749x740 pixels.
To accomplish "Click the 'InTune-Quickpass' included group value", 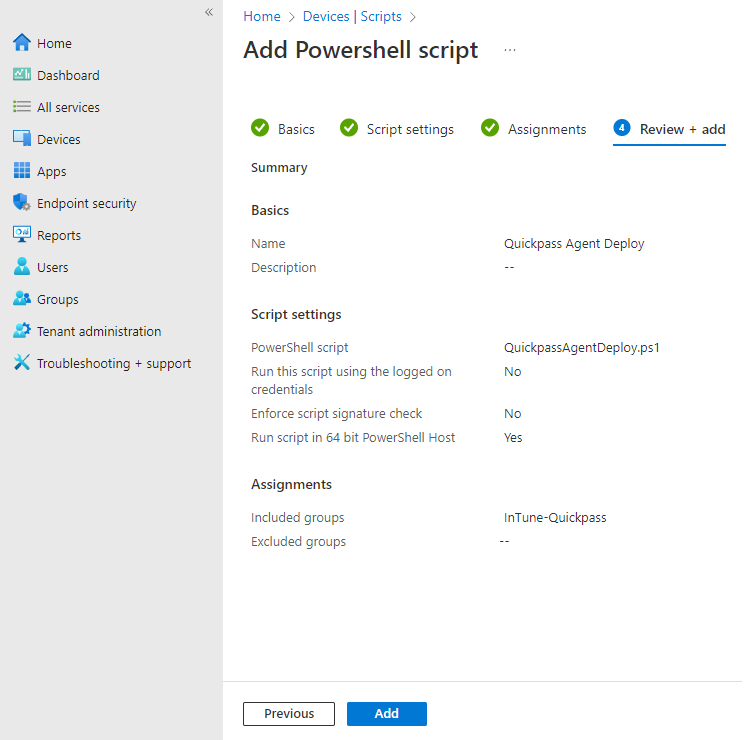I will pos(555,517).
